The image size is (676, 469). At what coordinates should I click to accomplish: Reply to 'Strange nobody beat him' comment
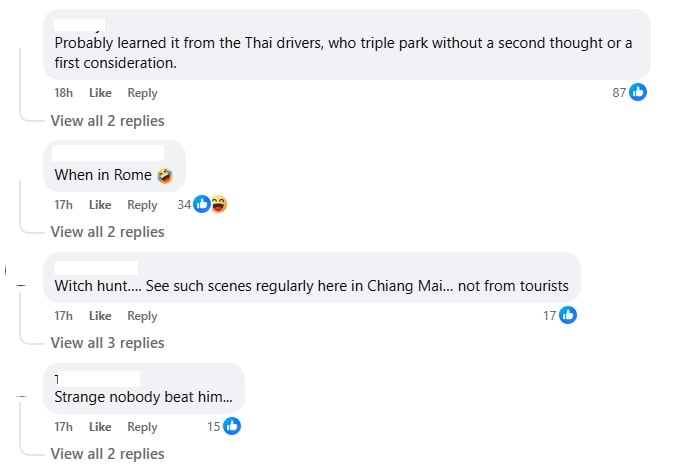coord(142,427)
